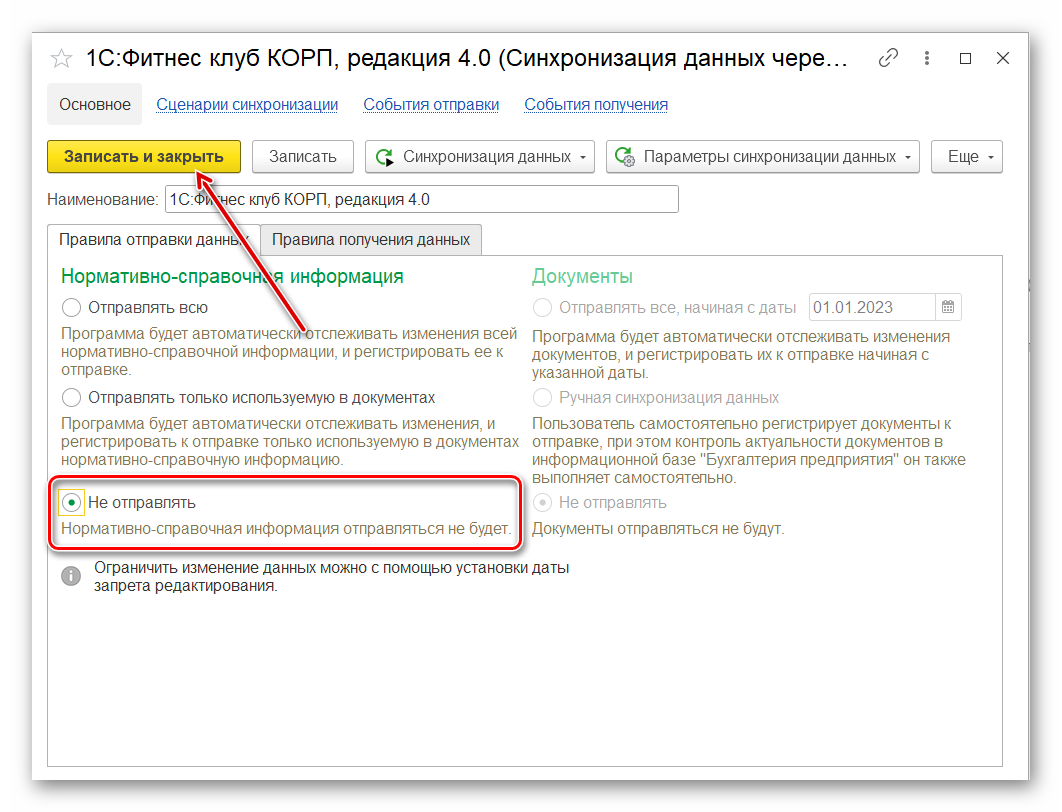1062x812 pixels.
Task: Edit the 'Наименование' field
Action: coord(421,200)
